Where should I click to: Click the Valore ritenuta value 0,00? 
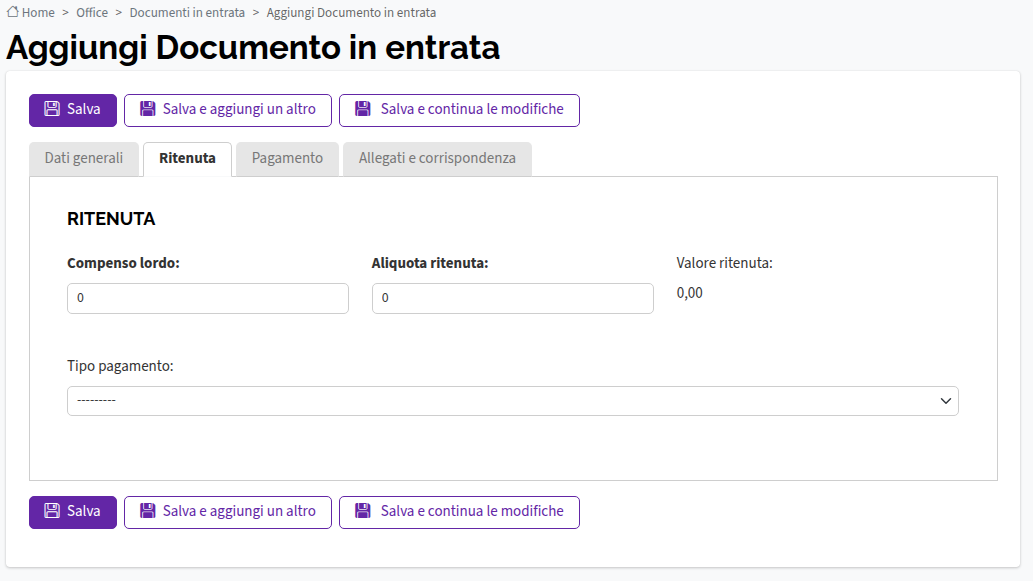pyautogui.click(x=689, y=293)
